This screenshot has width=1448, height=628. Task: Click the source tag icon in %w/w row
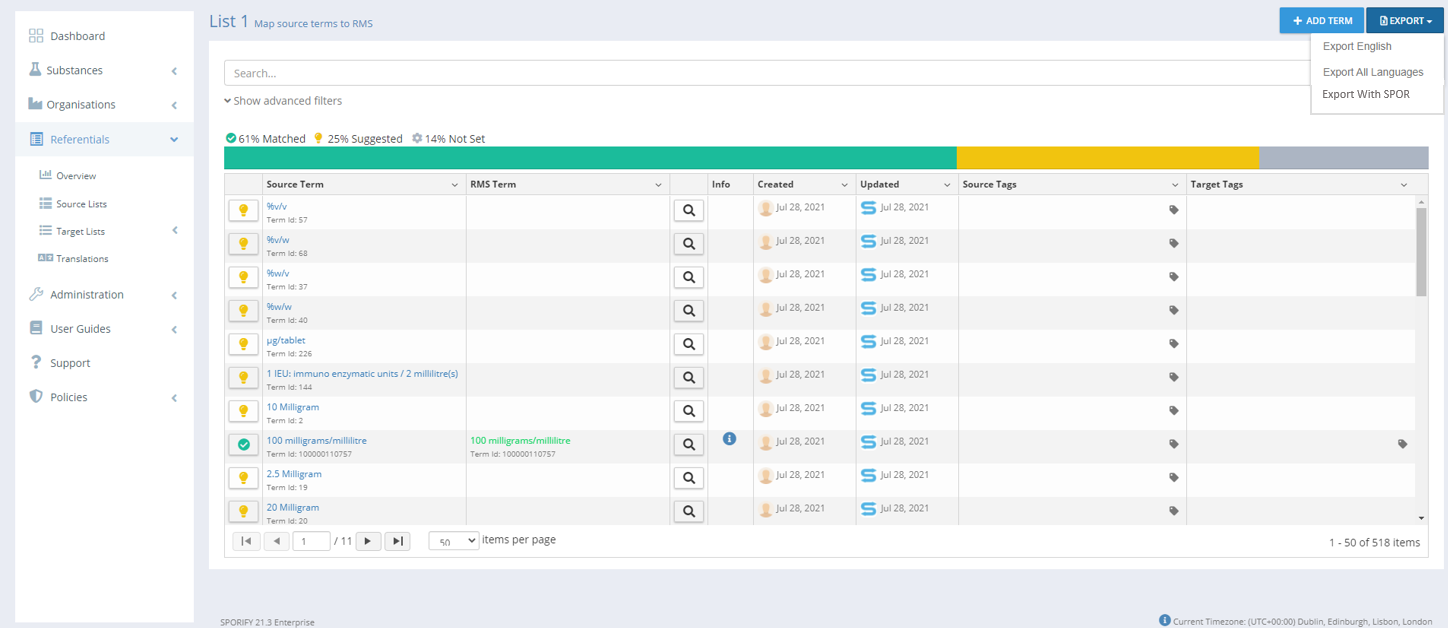click(x=1174, y=310)
